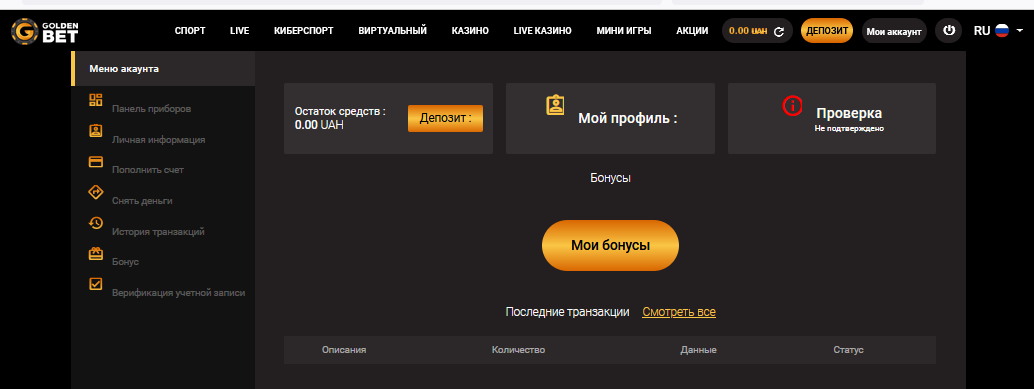The image size is (1034, 389).
Task: Select Снять деньги in sidebar
Action: coord(142,201)
